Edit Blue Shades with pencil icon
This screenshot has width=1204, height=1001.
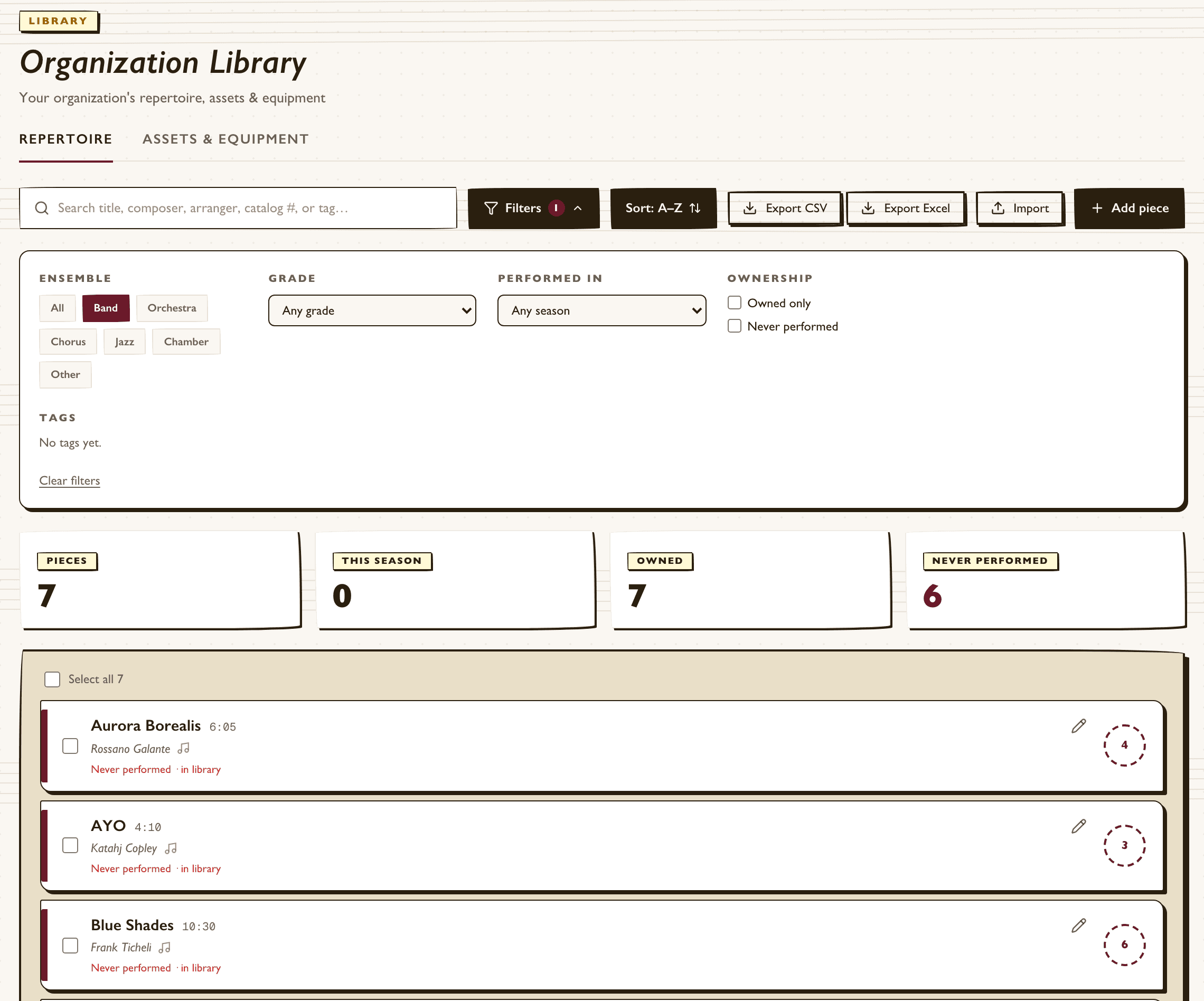coord(1078,926)
